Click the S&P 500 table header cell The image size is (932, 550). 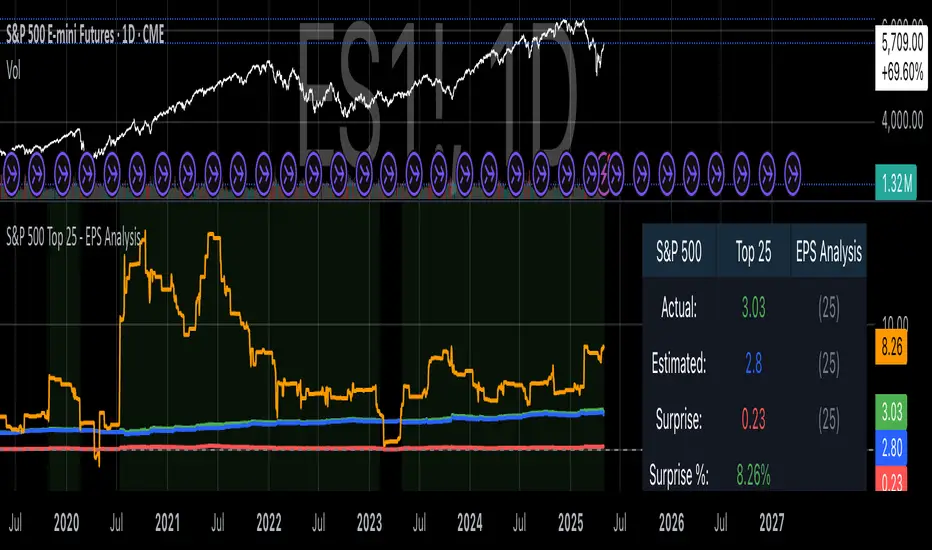click(679, 252)
